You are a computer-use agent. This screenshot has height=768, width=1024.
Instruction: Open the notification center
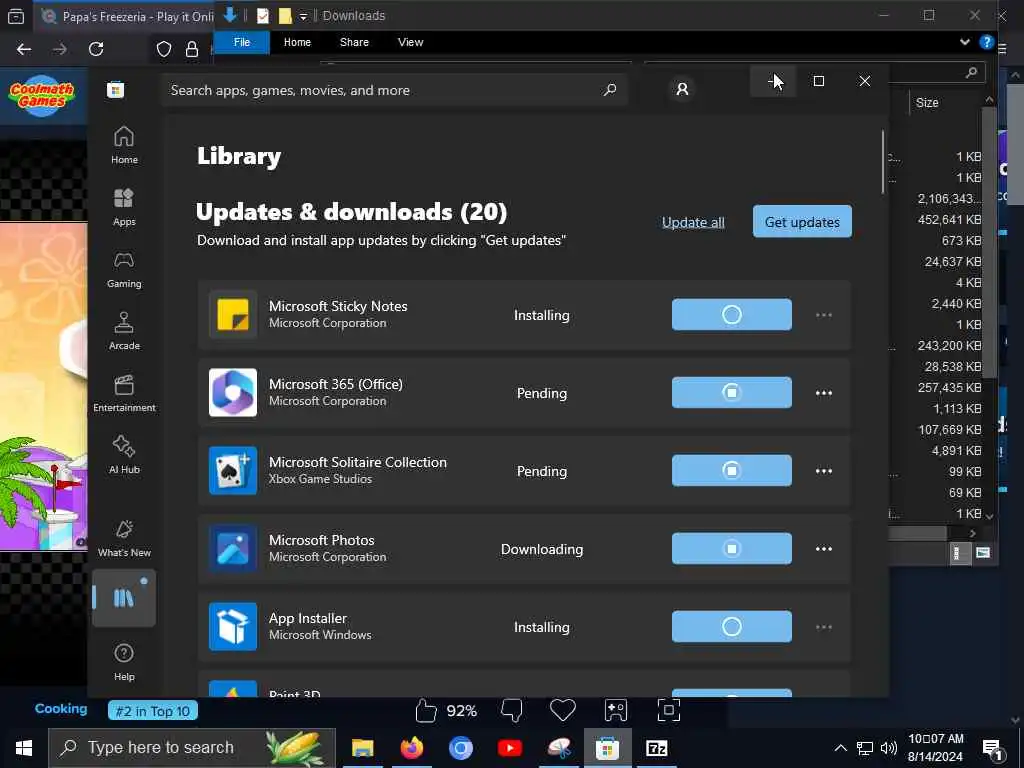coord(993,748)
